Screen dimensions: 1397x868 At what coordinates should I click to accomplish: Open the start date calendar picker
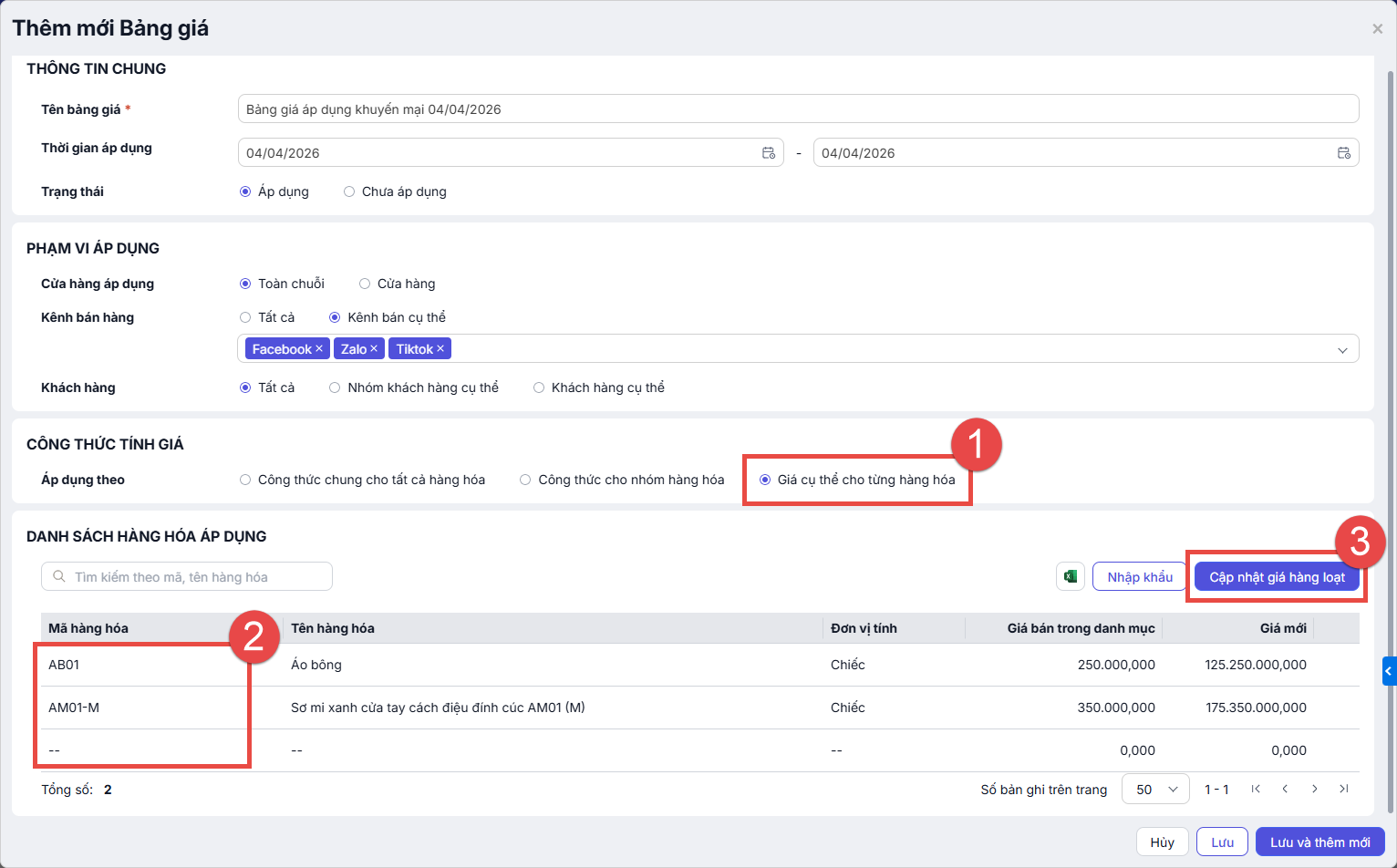click(x=769, y=153)
